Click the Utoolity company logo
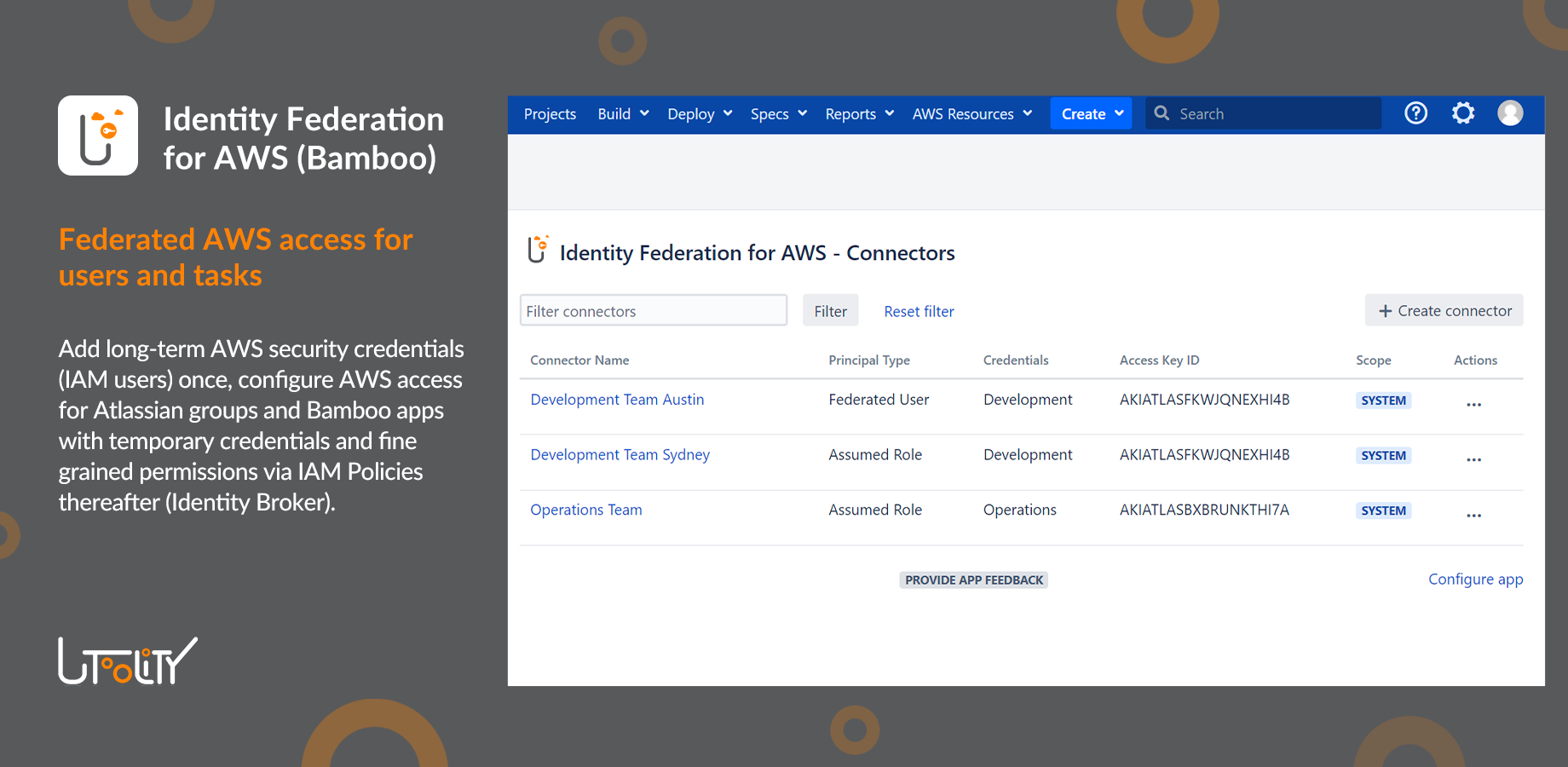The height and width of the screenshot is (767, 1568). pos(128,660)
